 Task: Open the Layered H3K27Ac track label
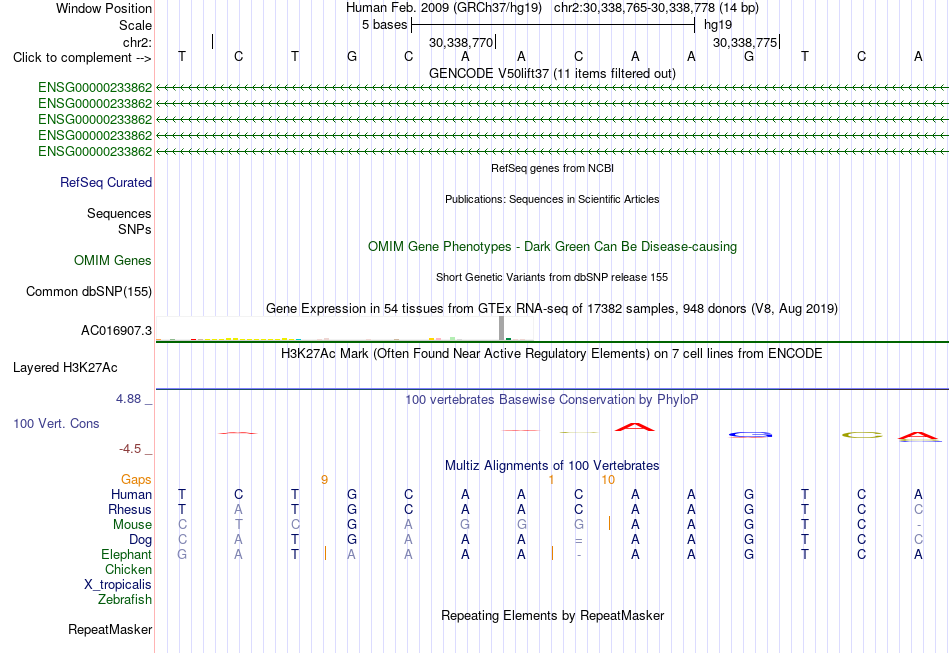[65, 368]
